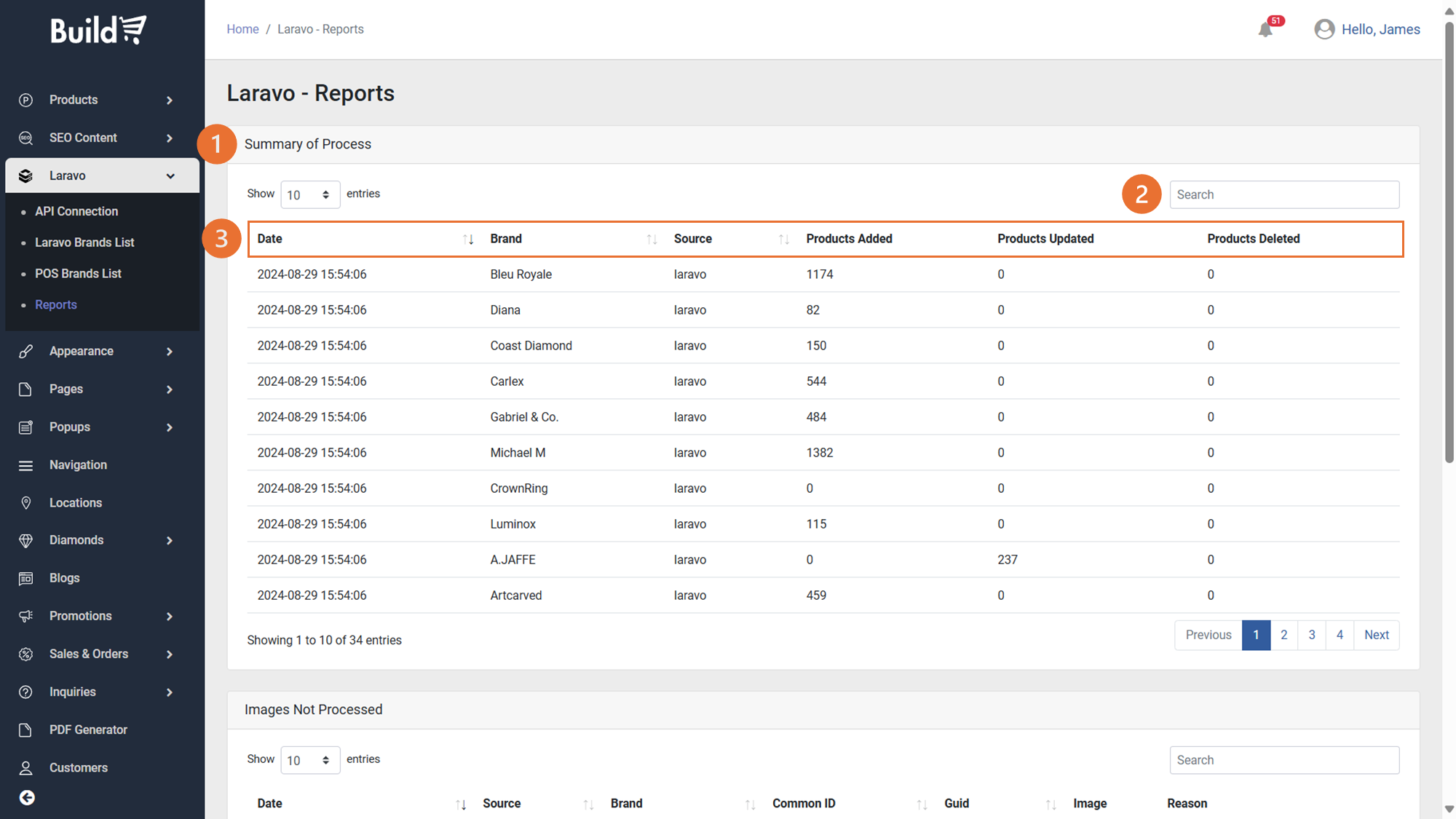Click the Locations pin icon

(26, 503)
